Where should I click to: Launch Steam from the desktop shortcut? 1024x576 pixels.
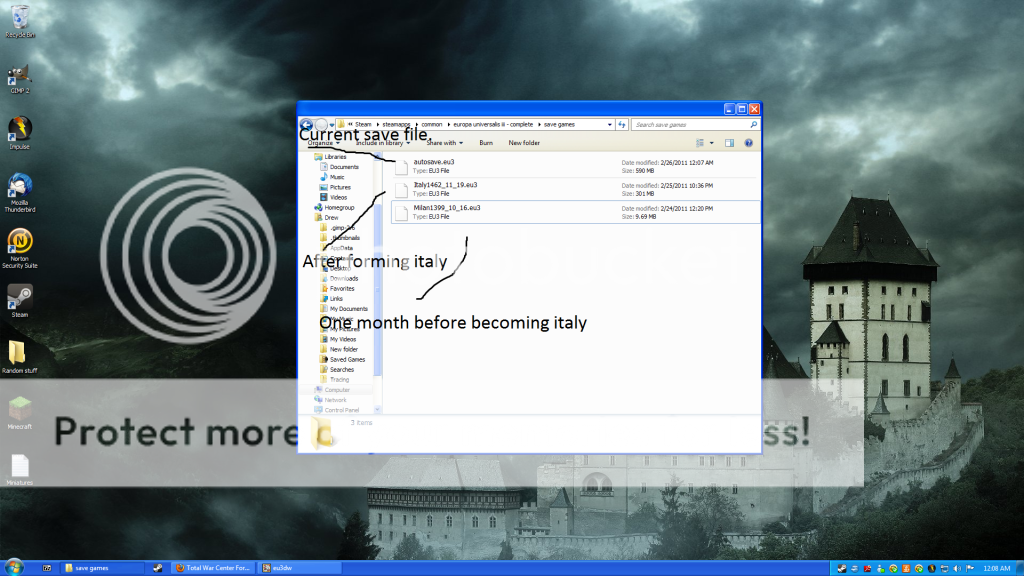click(19, 297)
